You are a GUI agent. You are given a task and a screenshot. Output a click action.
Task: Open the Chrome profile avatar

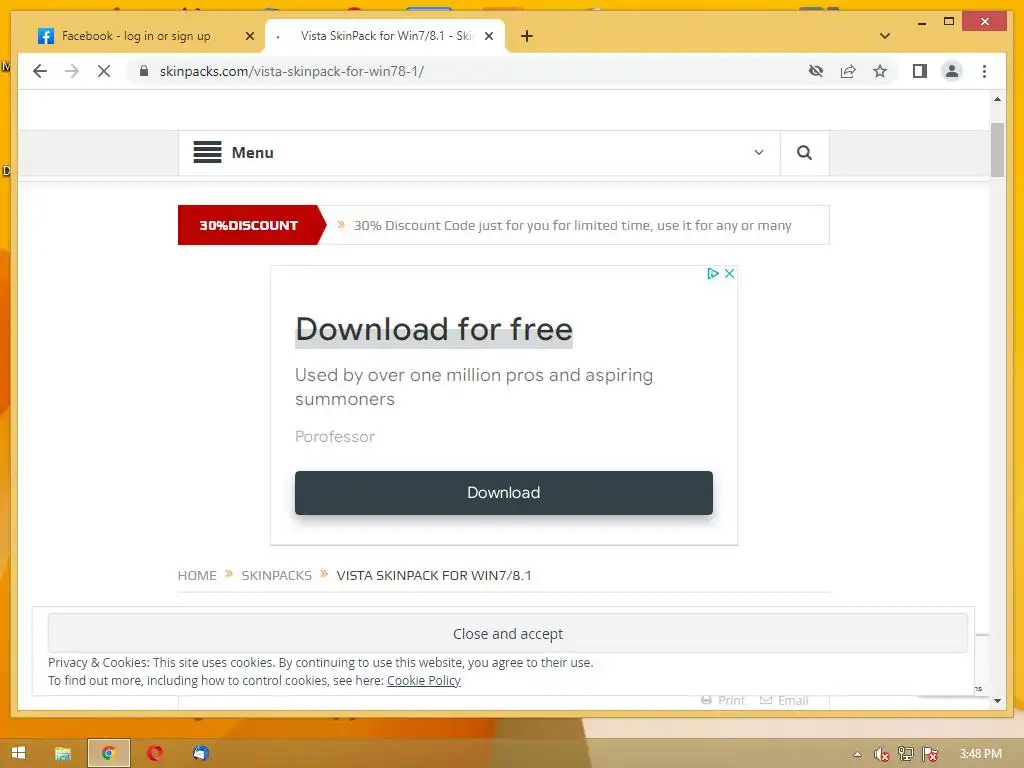point(952,71)
